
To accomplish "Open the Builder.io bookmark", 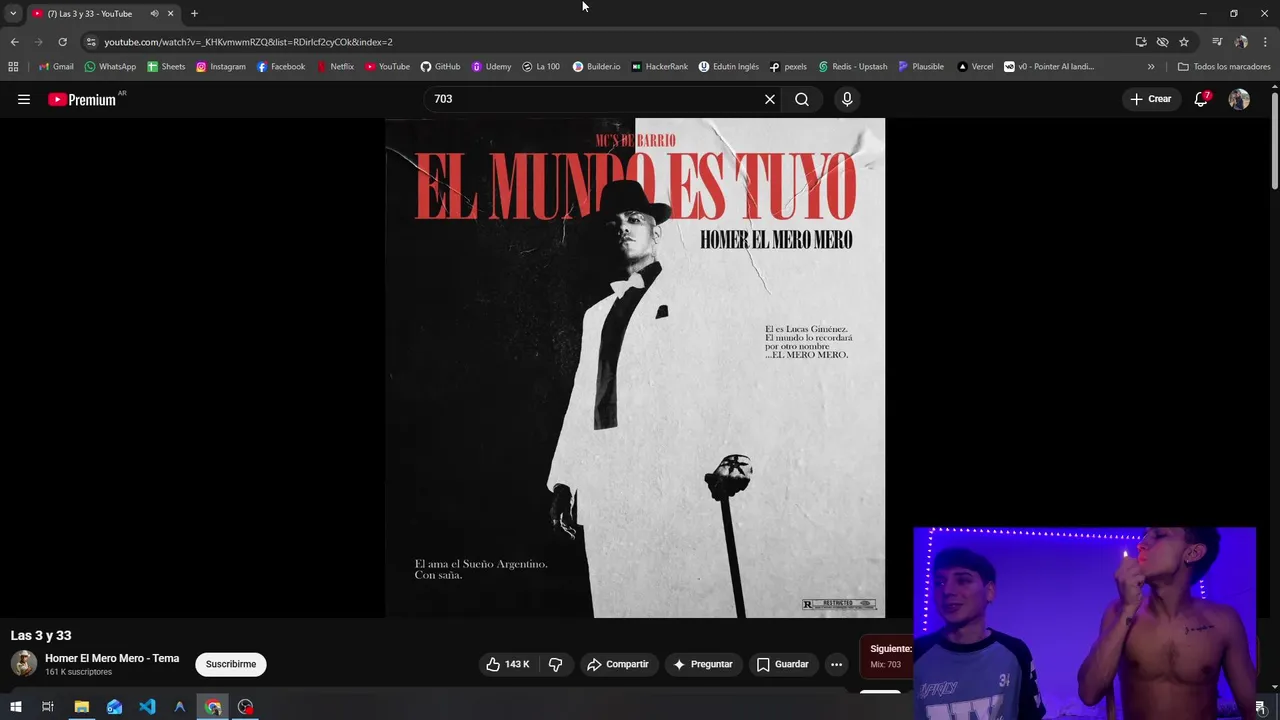I will click(x=596, y=67).
